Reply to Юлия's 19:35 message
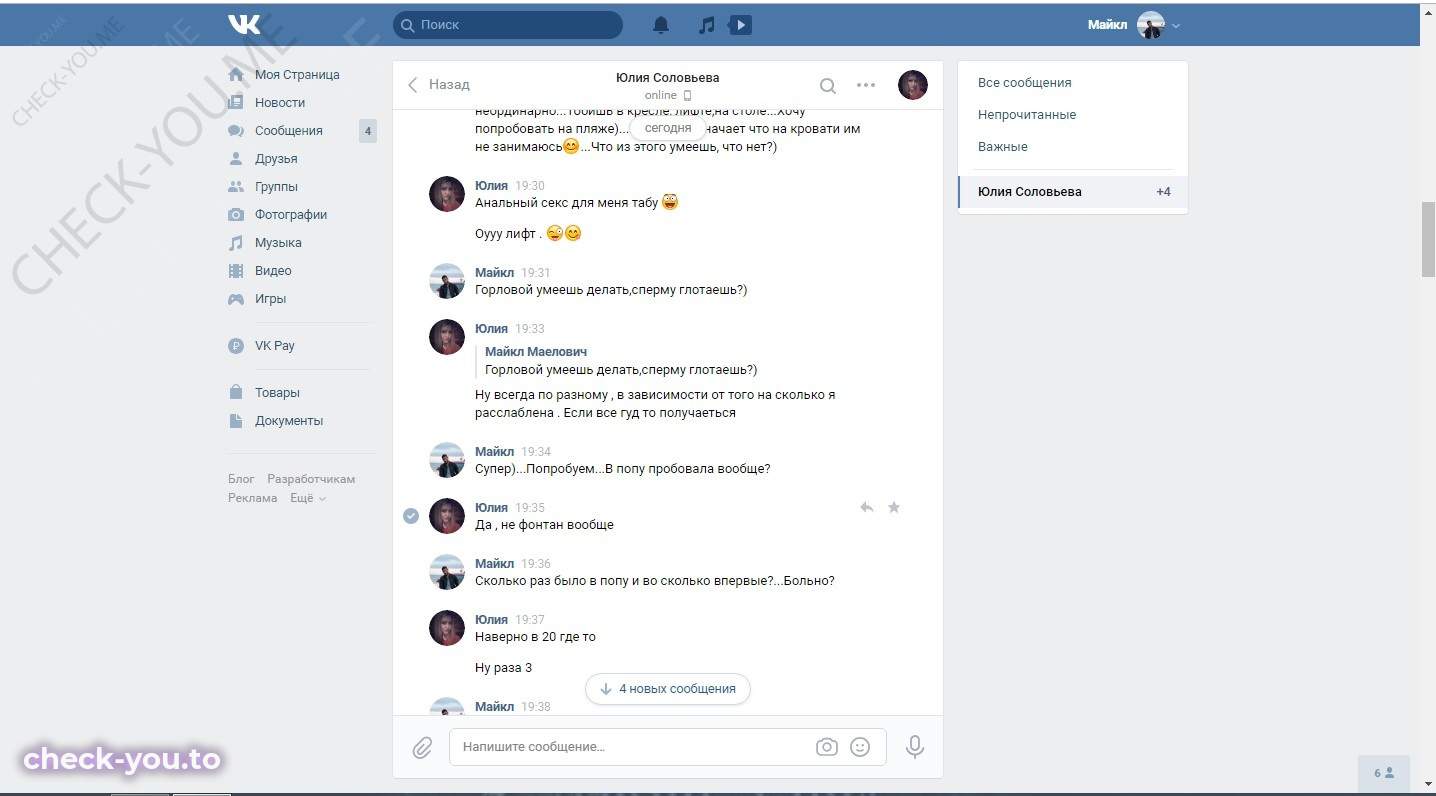This screenshot has width=1436, height=796. (867, 508)
